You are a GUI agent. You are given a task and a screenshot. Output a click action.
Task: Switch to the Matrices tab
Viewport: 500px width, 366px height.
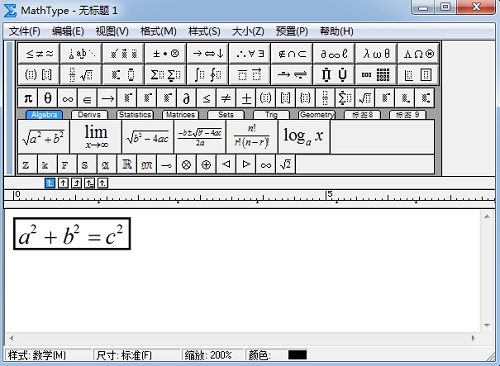180,115
